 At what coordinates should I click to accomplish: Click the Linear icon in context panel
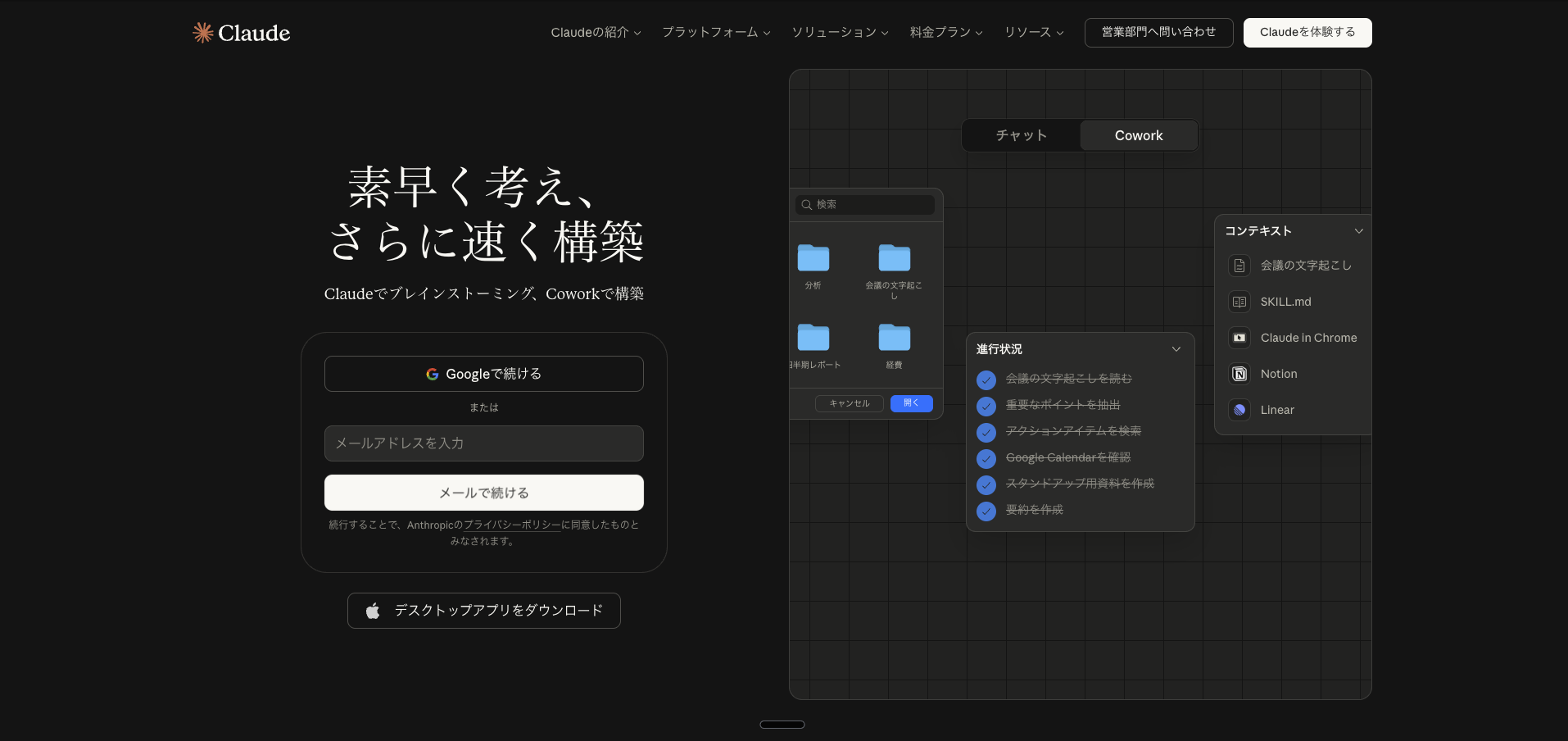(1239, 410)
